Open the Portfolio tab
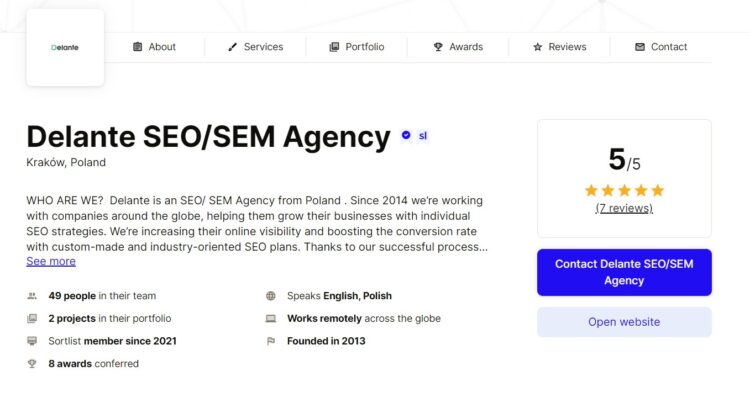 [x=357, y=47]
